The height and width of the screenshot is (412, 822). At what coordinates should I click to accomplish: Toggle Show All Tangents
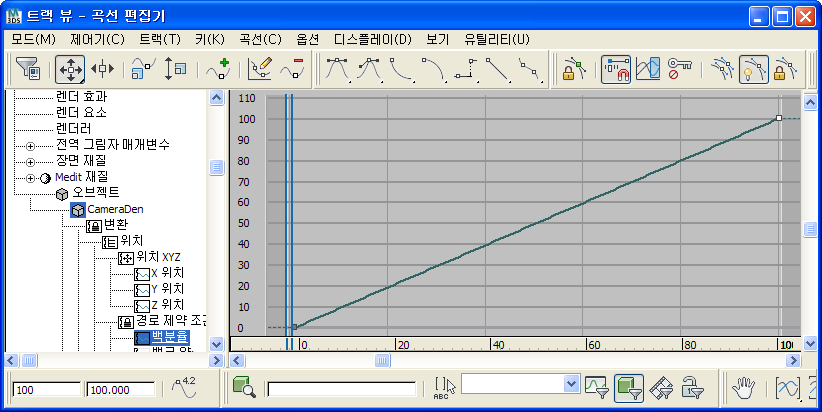tap(722, 69)
